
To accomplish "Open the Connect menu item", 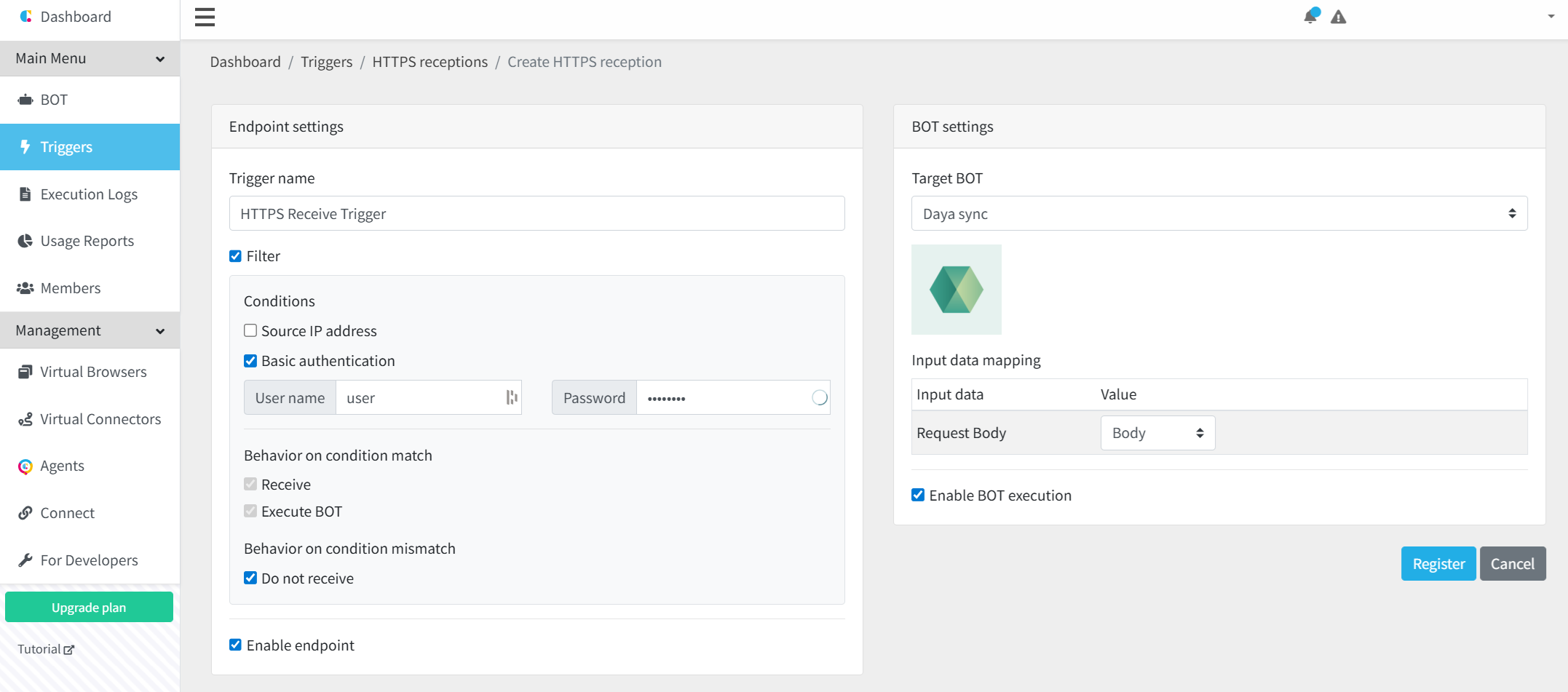I will click(90, 513).
